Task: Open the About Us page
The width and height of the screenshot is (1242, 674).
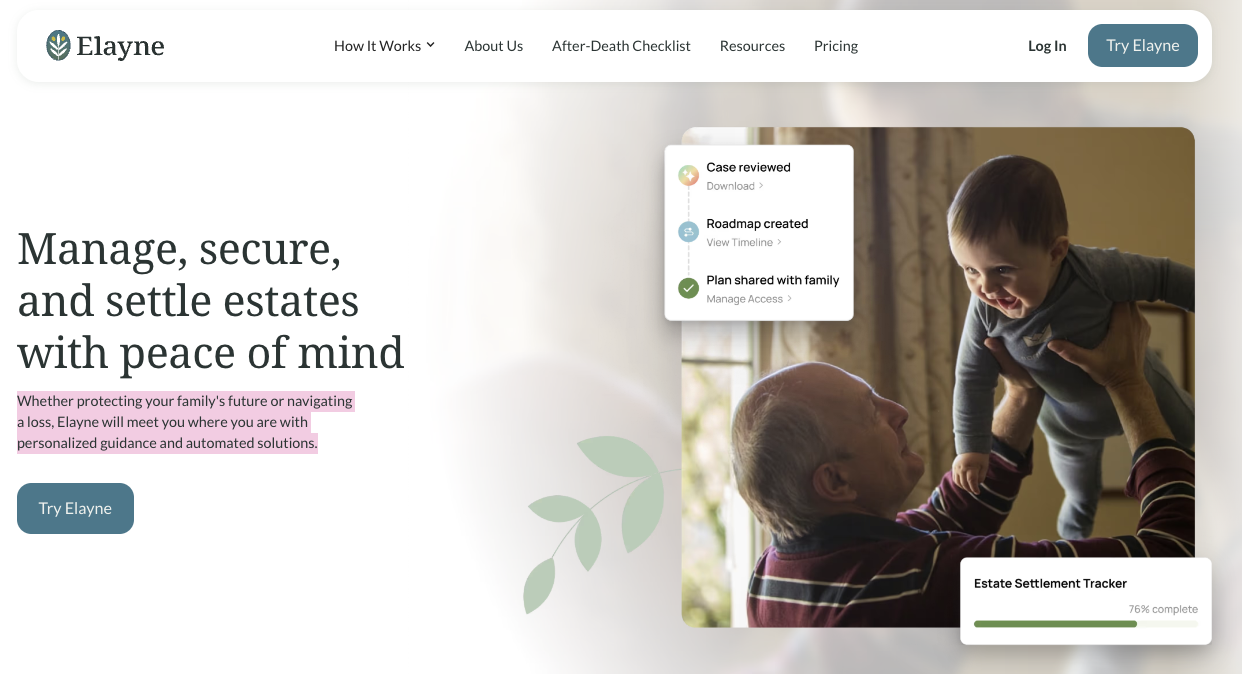Action: [x=494, y=46]
